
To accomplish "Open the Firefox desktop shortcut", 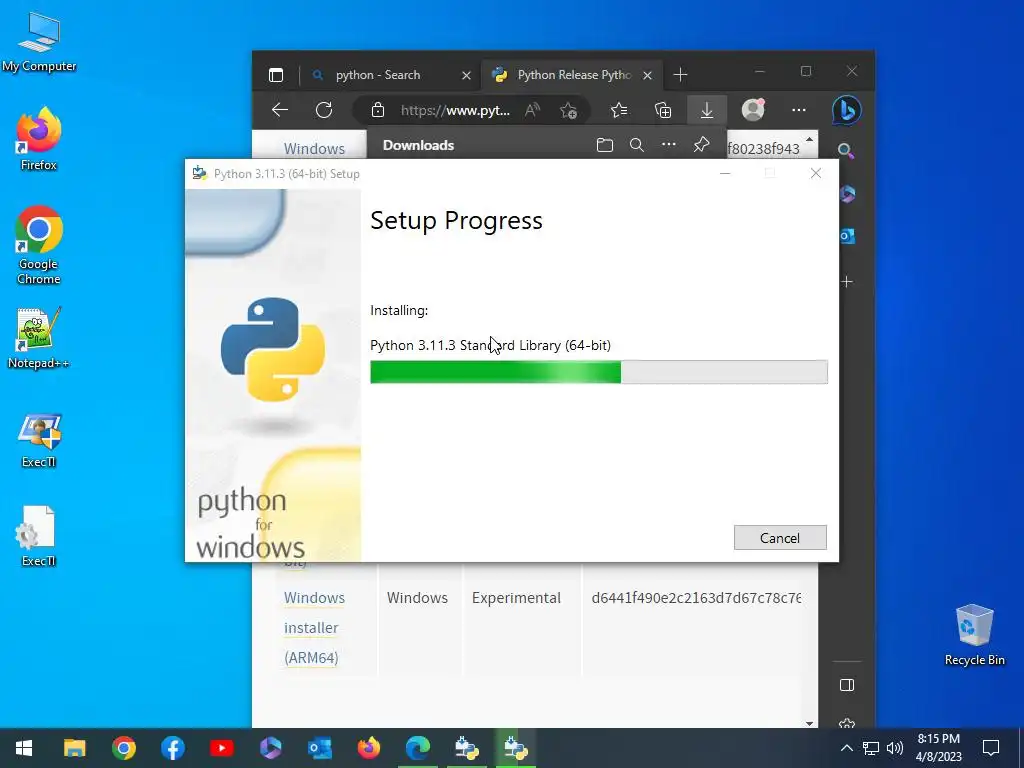I will (x=39, y=140).
